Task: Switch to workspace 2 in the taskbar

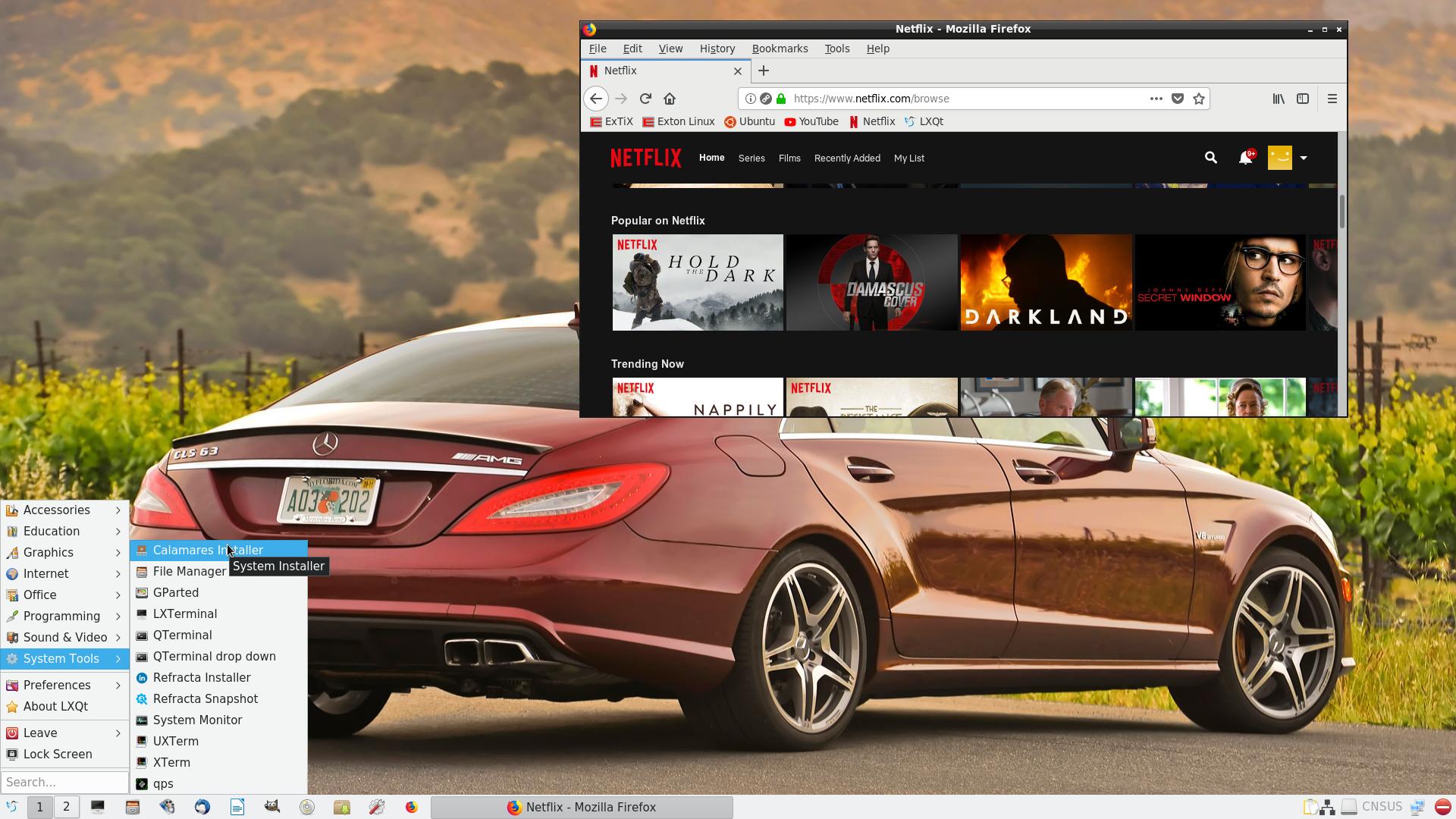Action: point(66,807)
